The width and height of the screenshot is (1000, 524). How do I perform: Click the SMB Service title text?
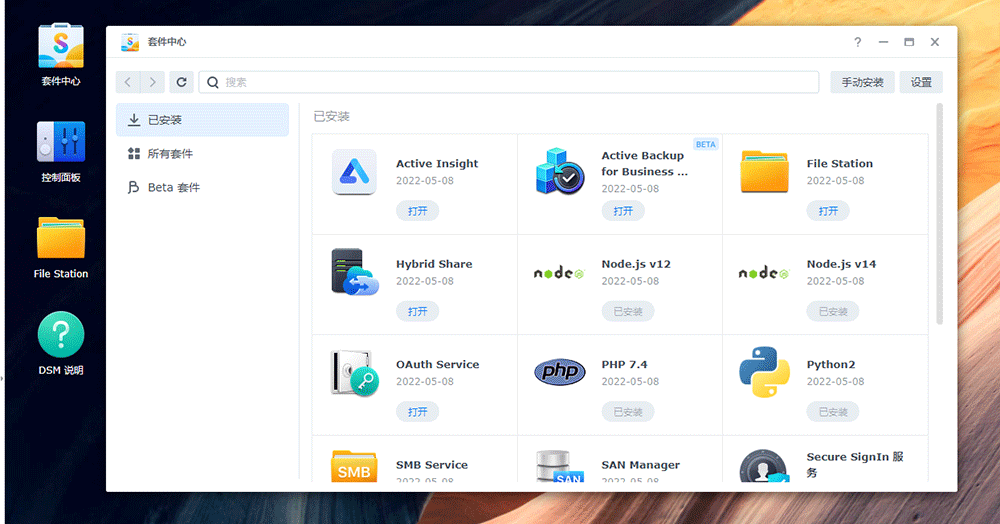(432, 465)
